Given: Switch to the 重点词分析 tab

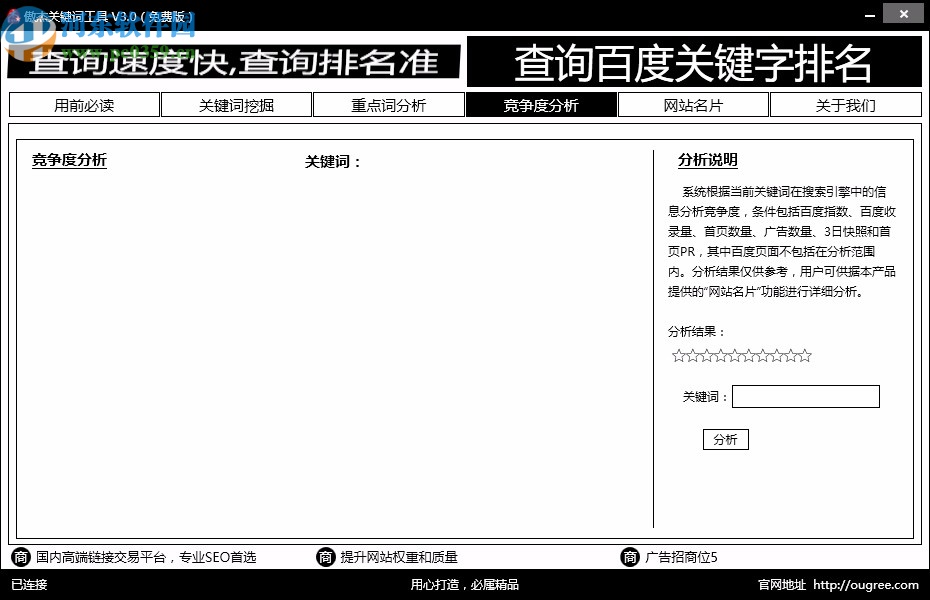Looking at the screenshot, I should 389,104.
